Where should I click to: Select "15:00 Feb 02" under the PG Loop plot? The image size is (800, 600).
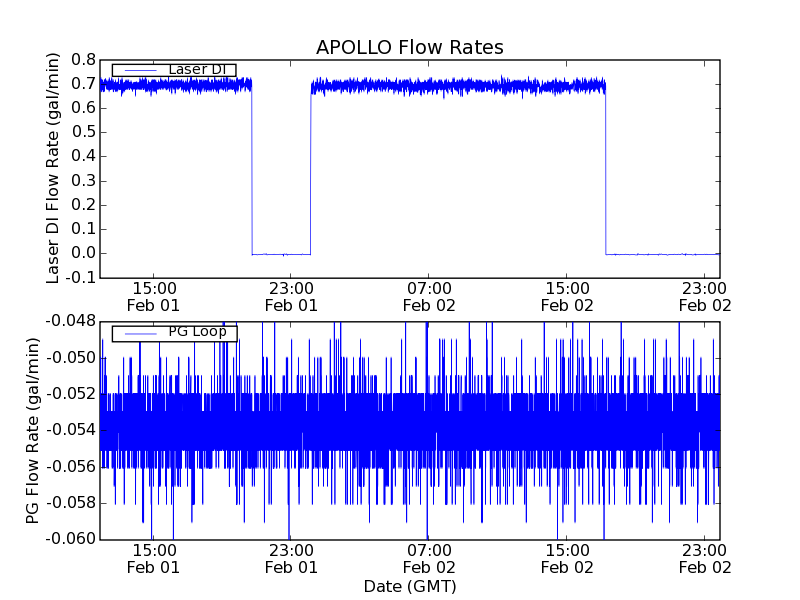[x=567, y=559]
